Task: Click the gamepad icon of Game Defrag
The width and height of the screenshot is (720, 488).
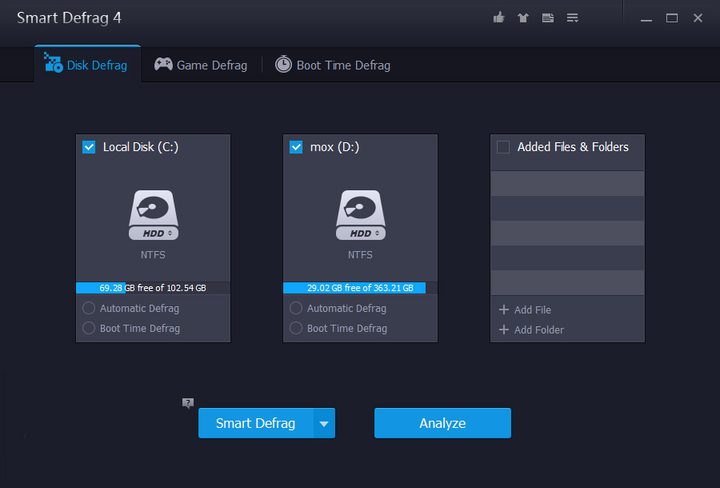Action: (x=163, y=64)
